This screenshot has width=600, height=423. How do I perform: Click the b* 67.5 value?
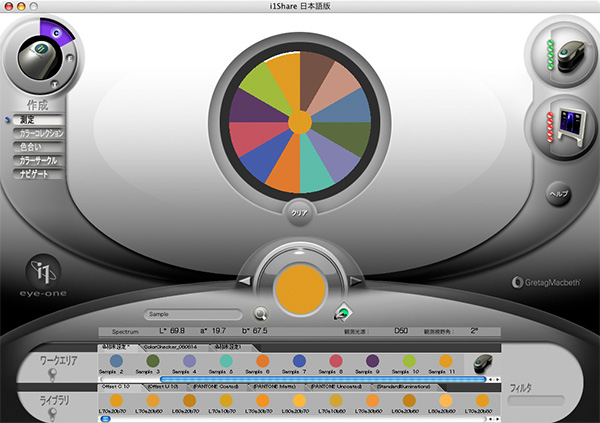(255, 331)
